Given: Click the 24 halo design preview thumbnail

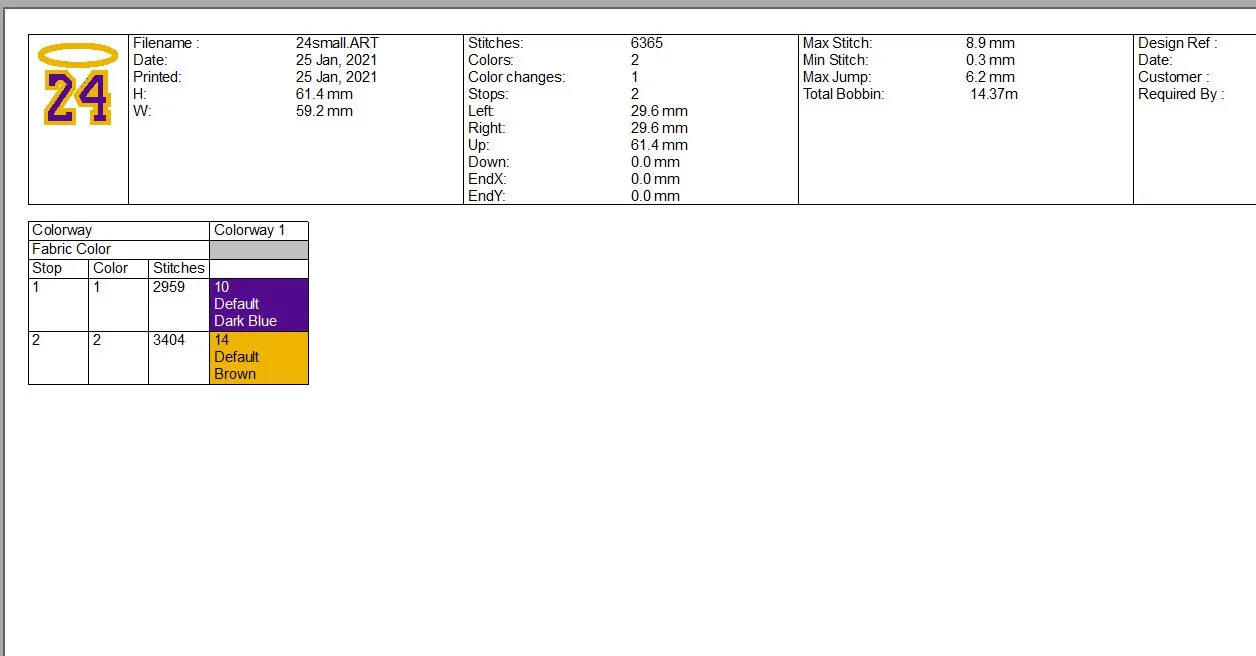Looking at the screenshot, I should coord(78,85).
